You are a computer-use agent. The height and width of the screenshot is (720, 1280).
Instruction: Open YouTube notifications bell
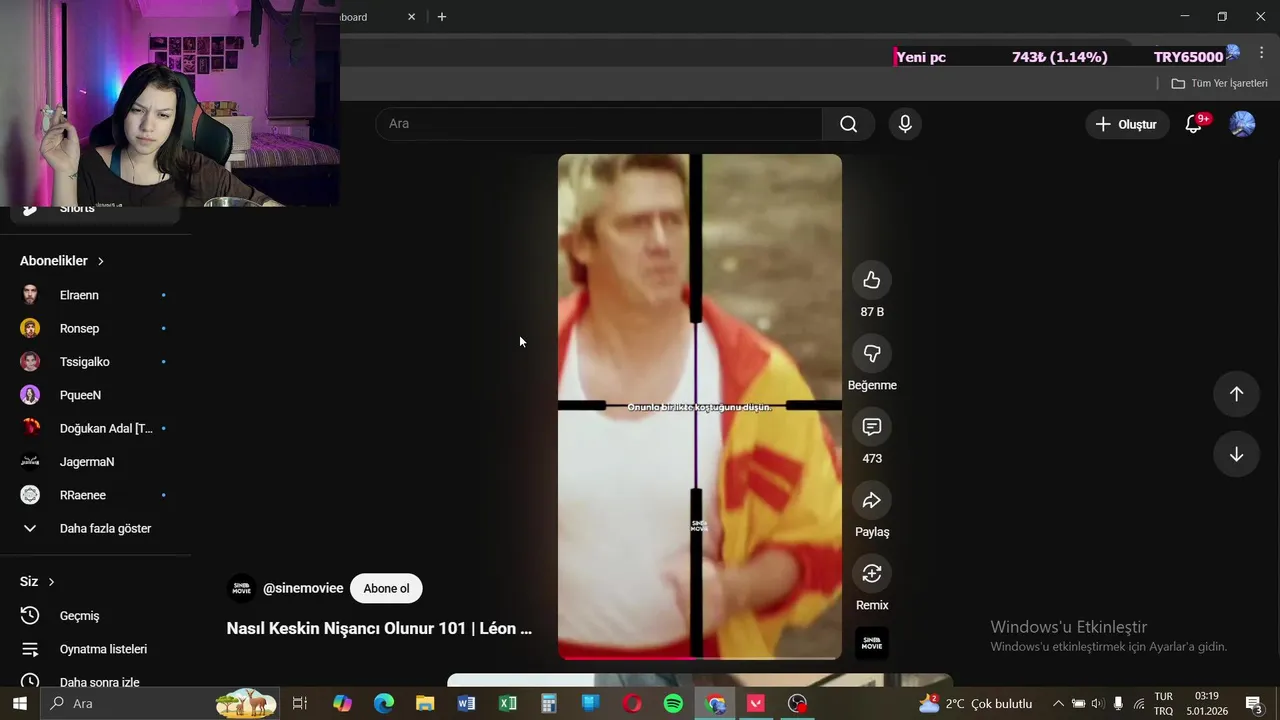[x=1194, y=124]
